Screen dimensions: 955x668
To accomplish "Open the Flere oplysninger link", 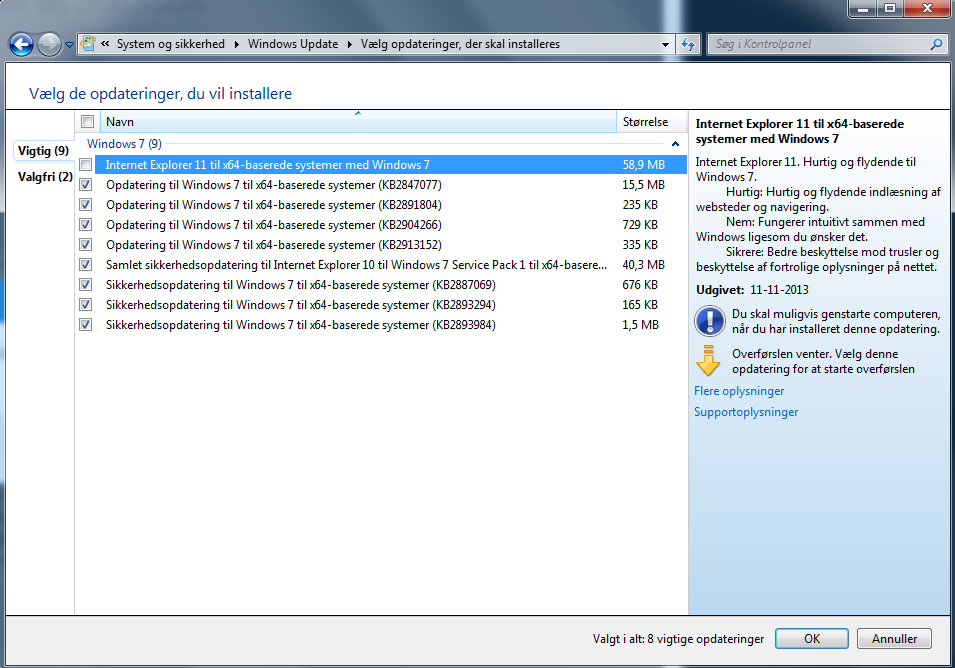I will point(739,391).
